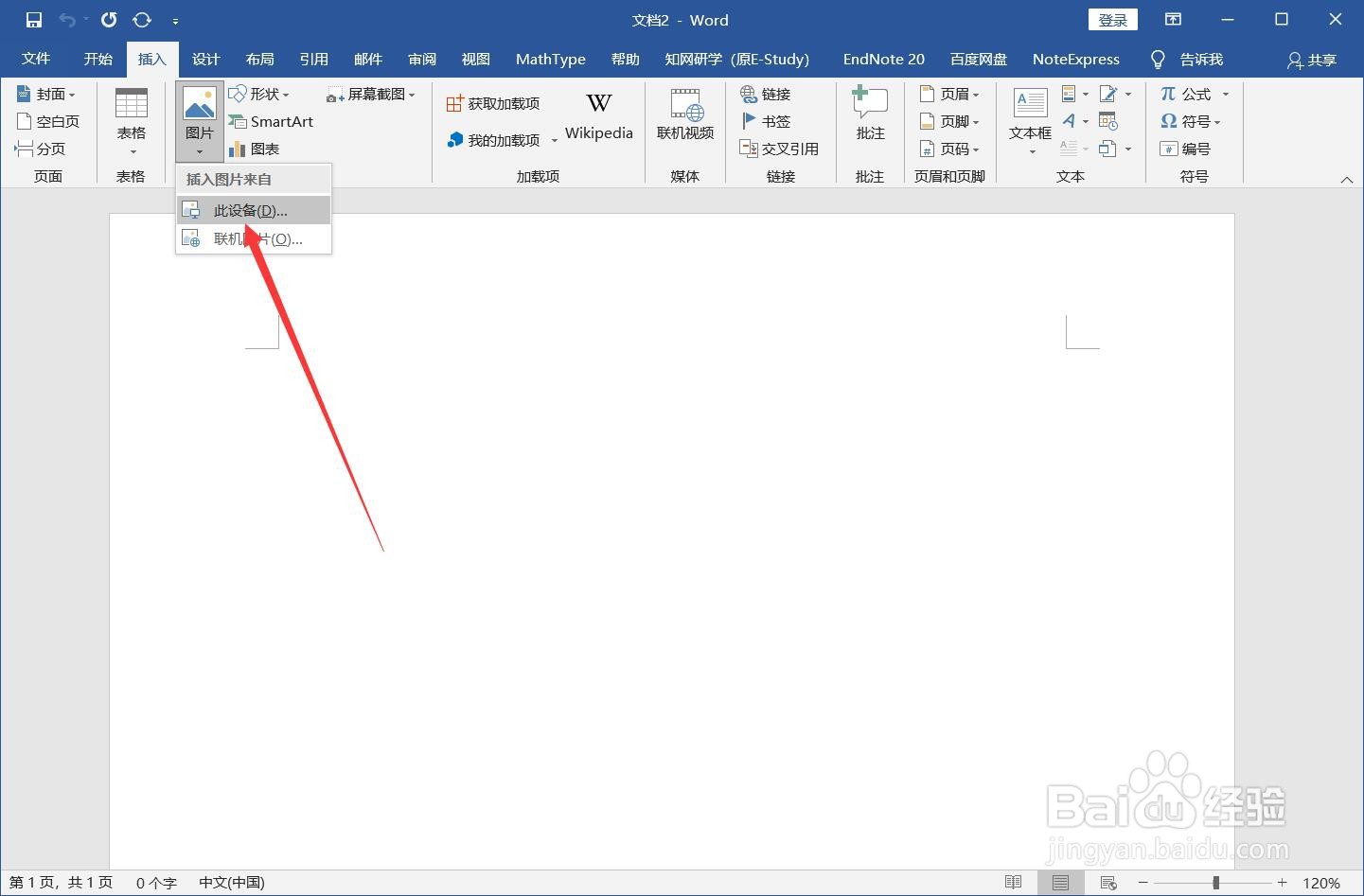Expand the 封面 cover page dropdown

point(46,94)
